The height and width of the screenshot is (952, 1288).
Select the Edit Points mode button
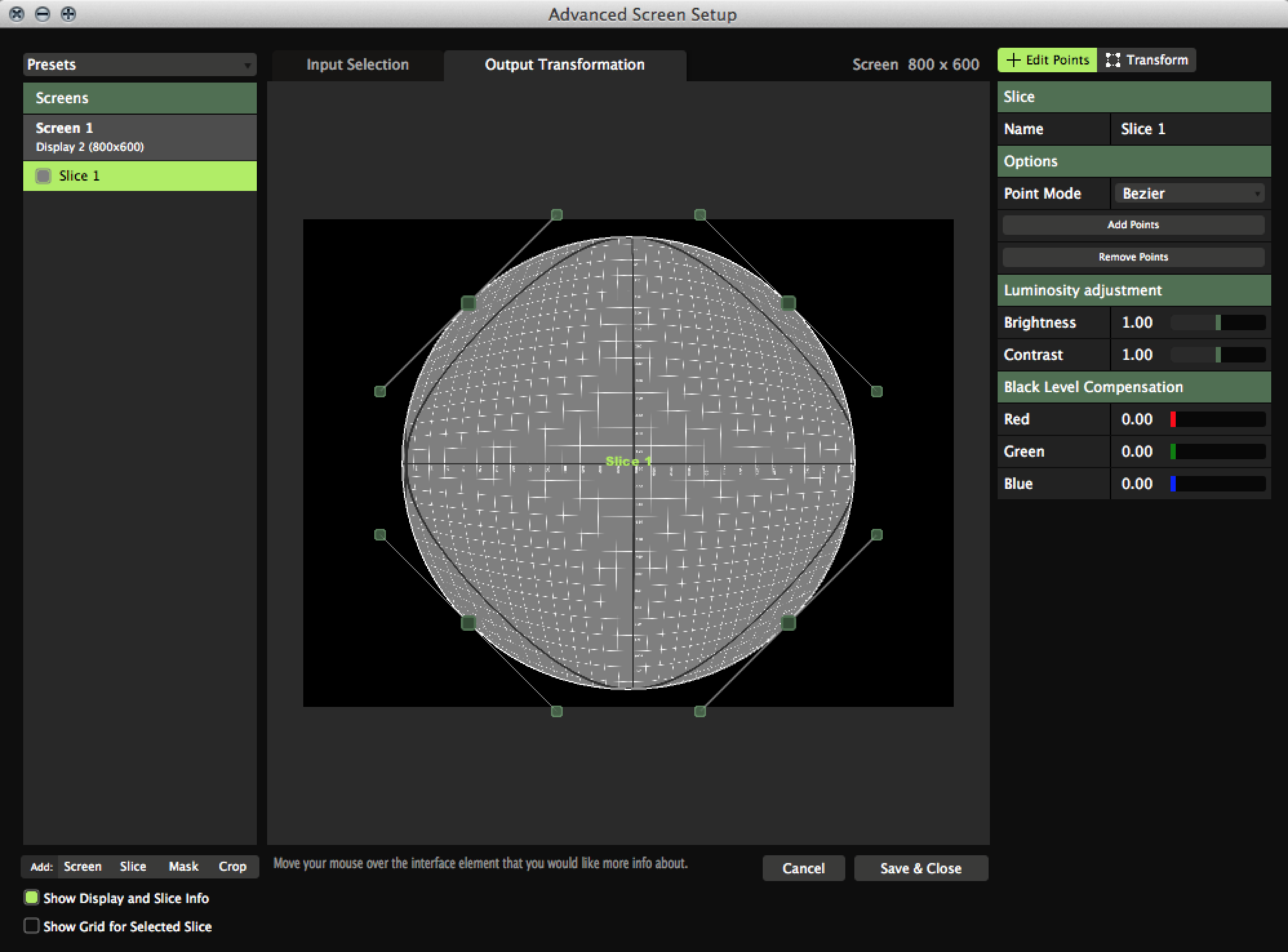pyautogui.click(x=1047, y=60)
